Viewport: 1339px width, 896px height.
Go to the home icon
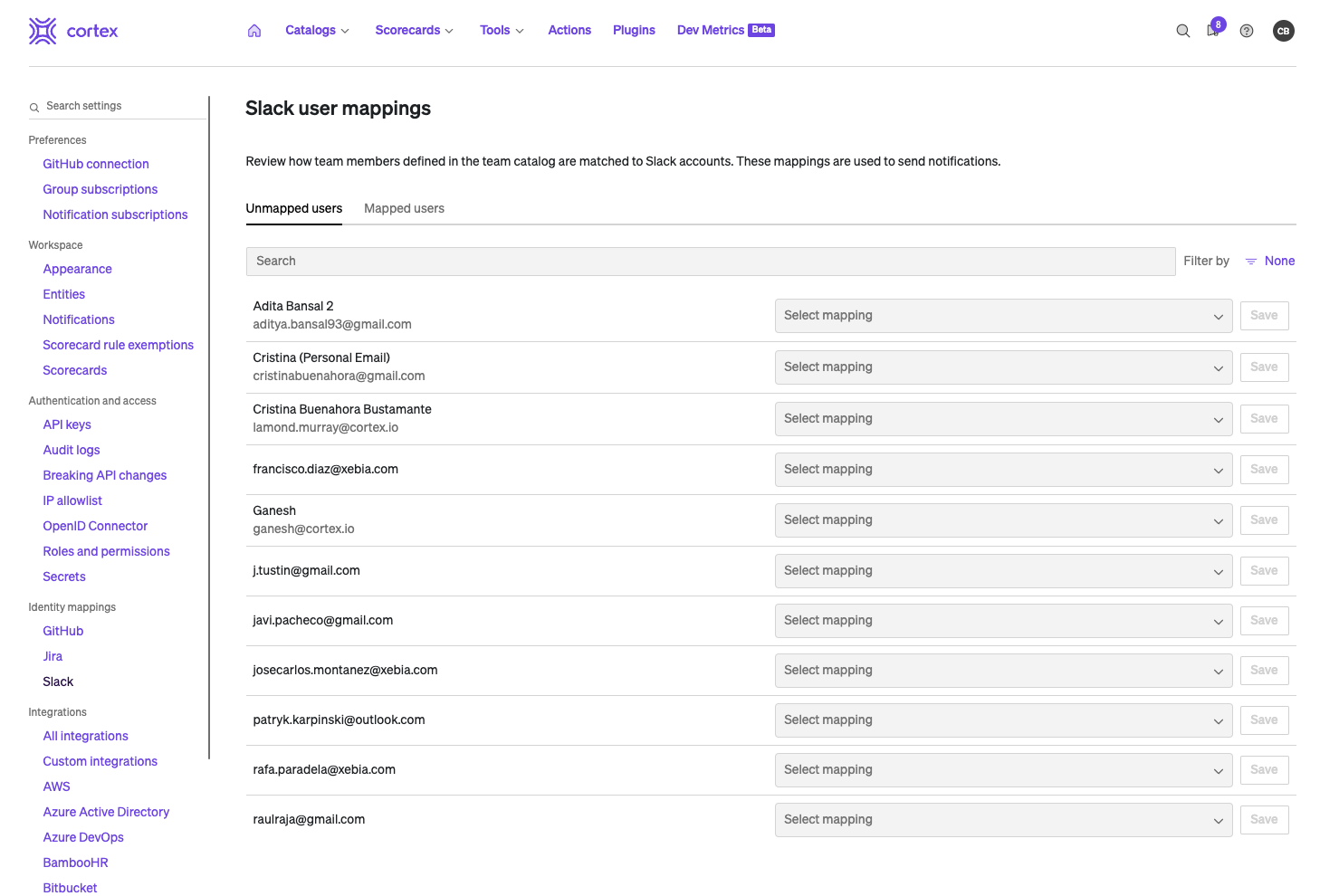[x=254, y=31]
